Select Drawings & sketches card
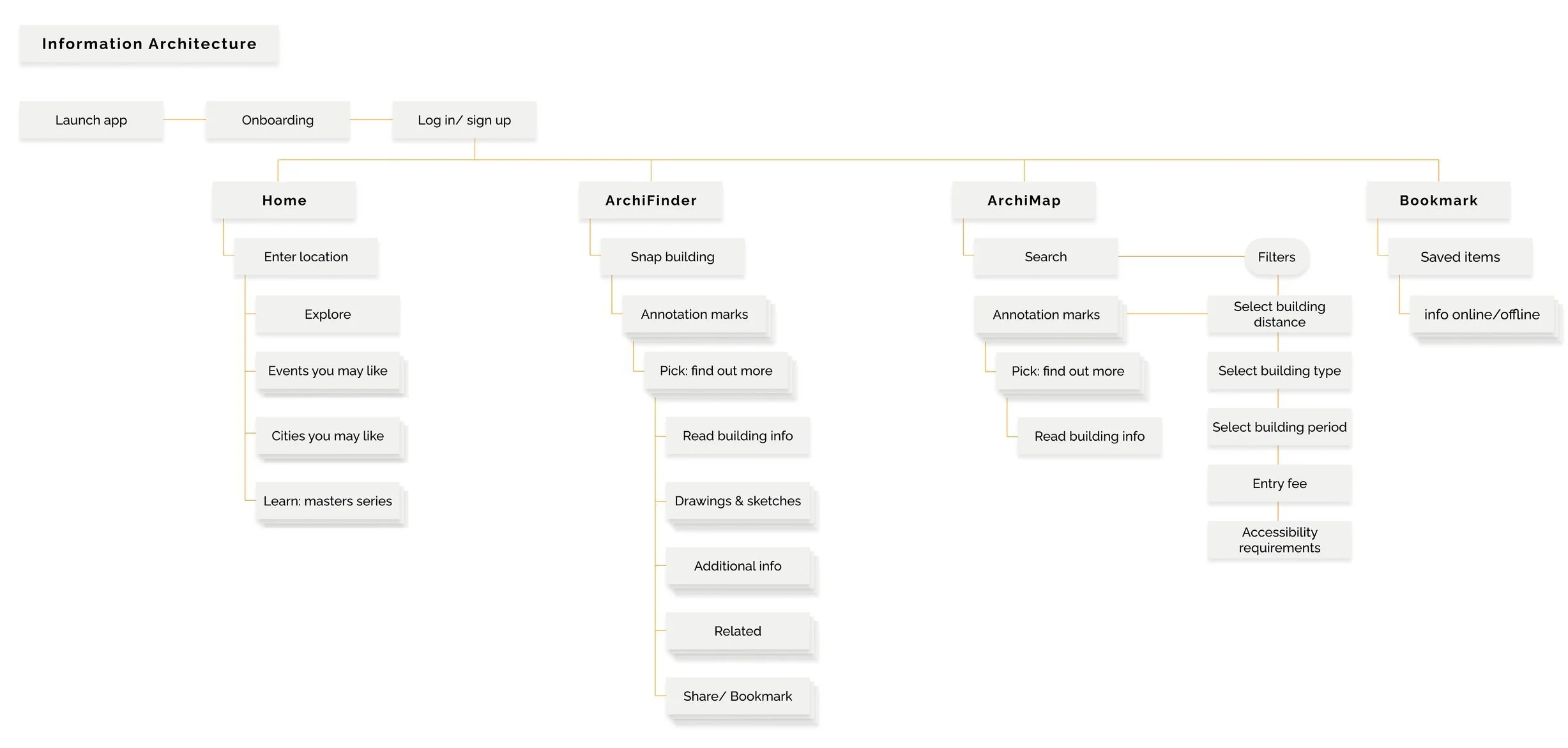The height and width of the screenshot is (748, 1568). click(x=738, y=501)
